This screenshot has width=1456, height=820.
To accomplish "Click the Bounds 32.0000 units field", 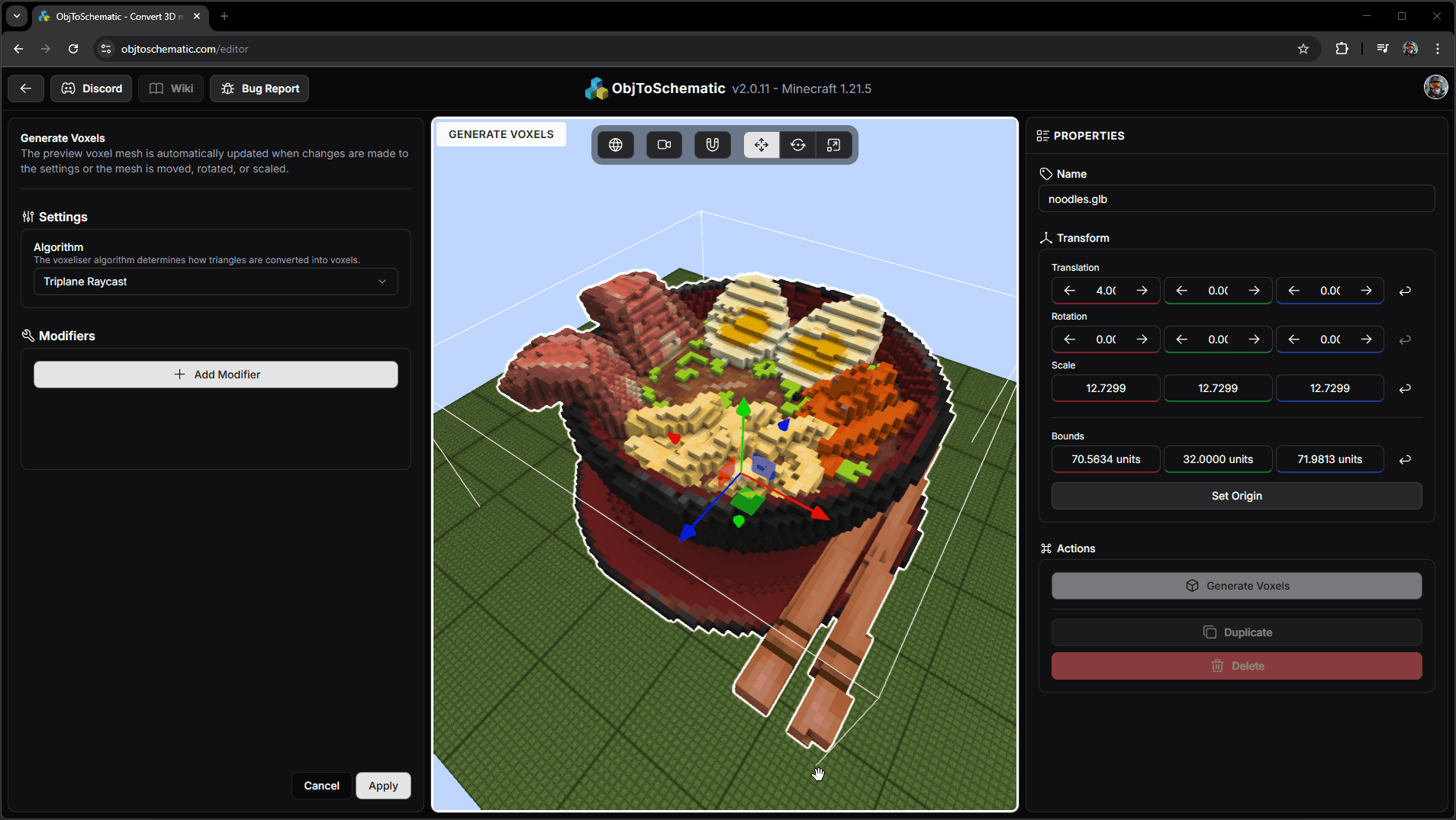I will [x=1218, y=459].
